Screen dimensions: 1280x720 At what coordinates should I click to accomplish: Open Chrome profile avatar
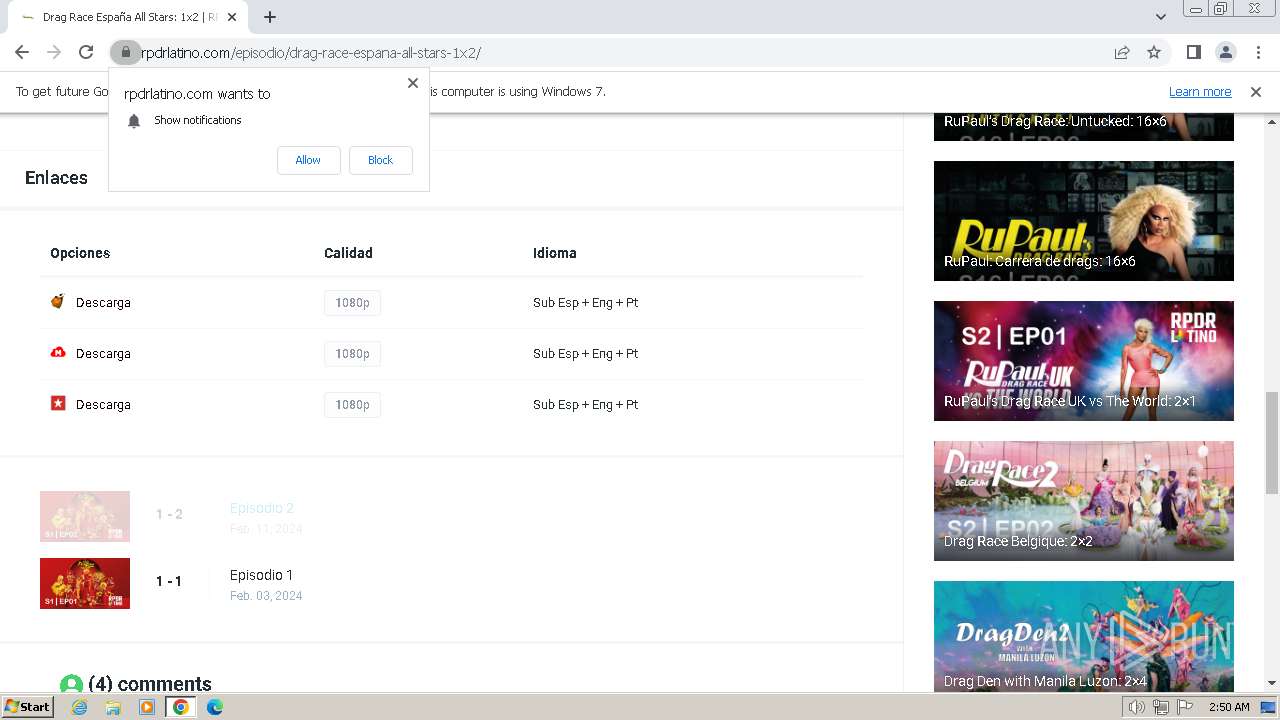click(1225, 52)
